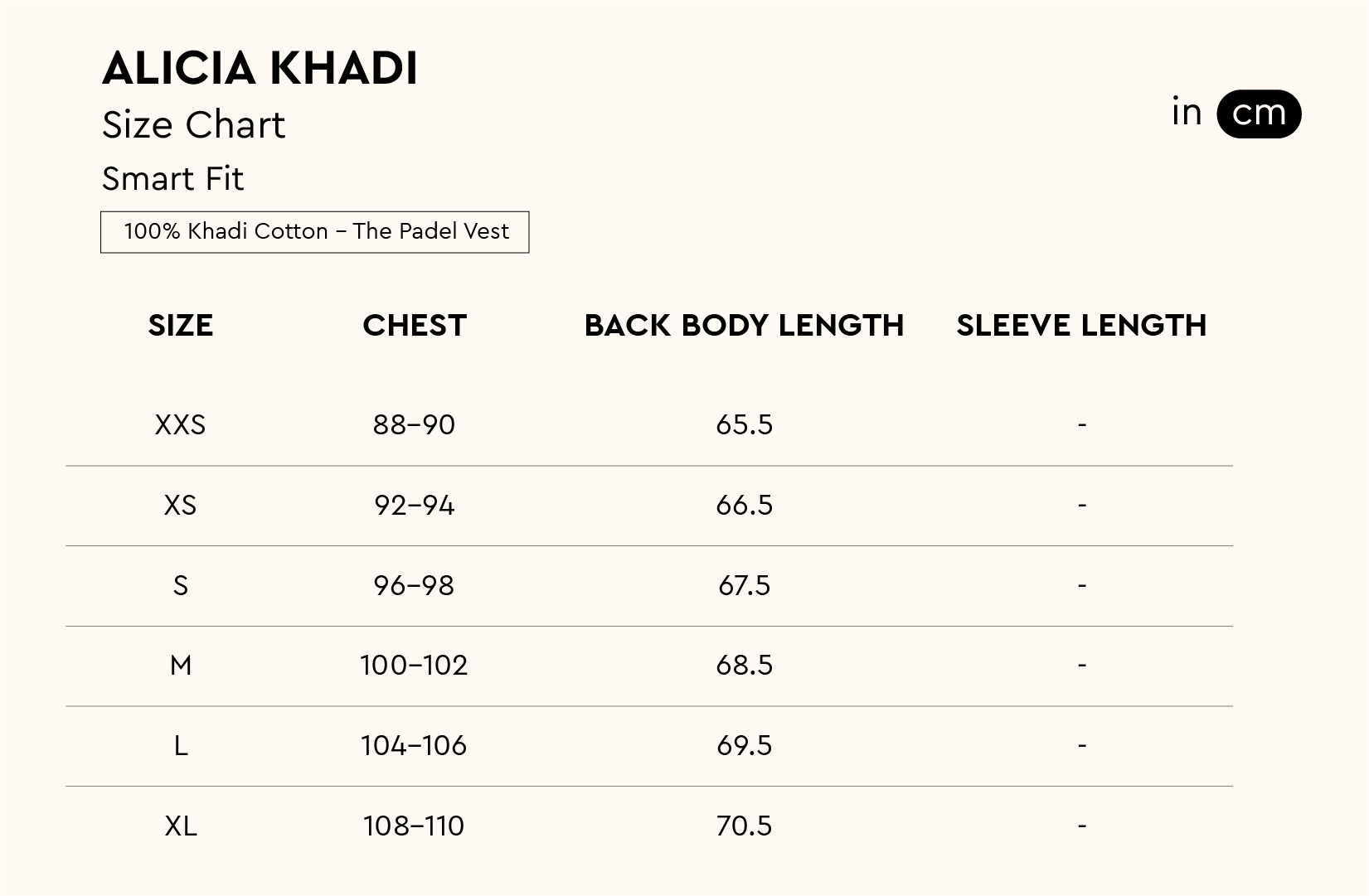Click the CHEST column header
This screenshot has width=1369, height=896.
(415, 326)
